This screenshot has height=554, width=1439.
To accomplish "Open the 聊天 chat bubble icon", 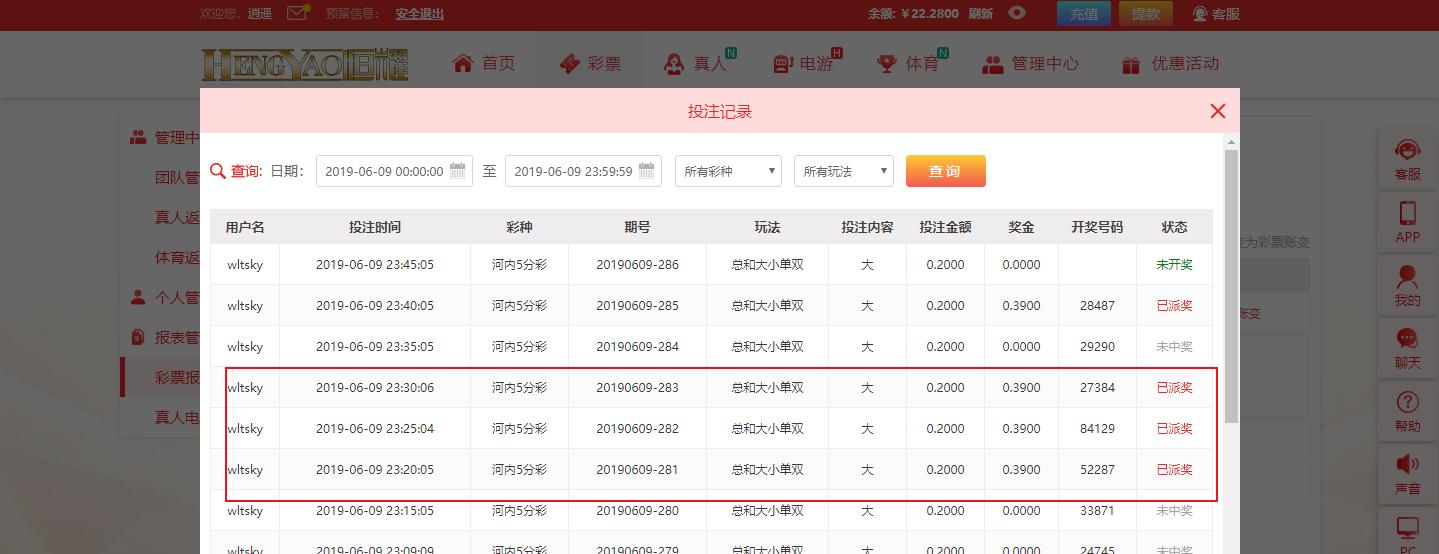I will point(1407,341).
